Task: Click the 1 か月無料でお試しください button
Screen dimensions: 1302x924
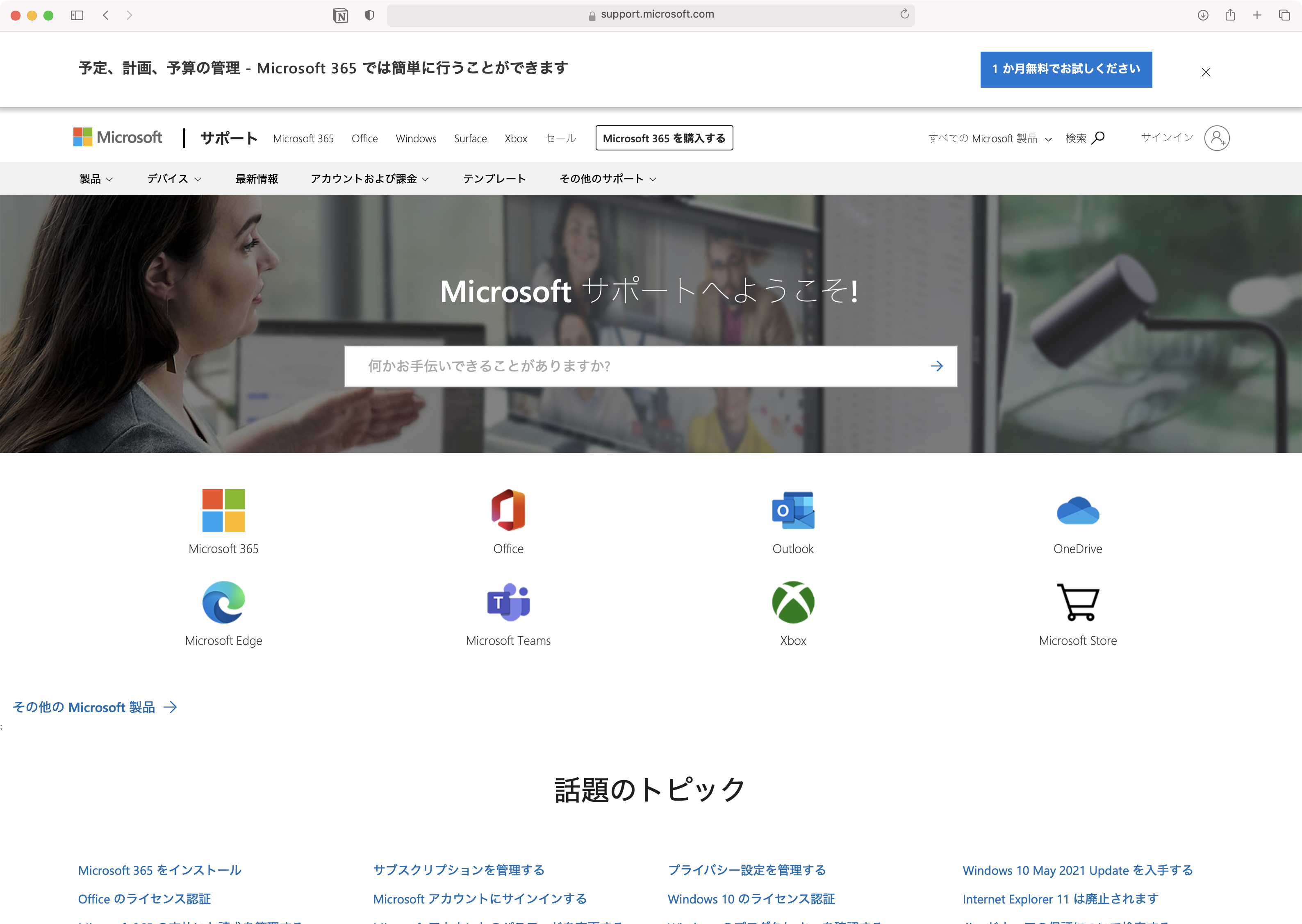Action: [1066, 69]
